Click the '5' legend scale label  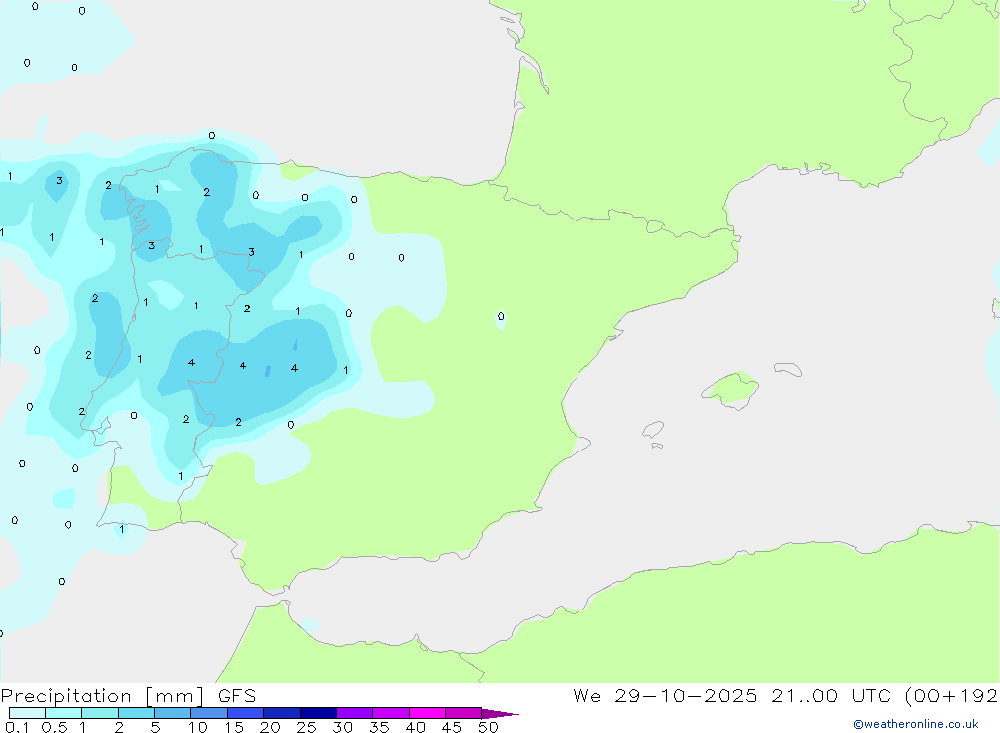155,727
